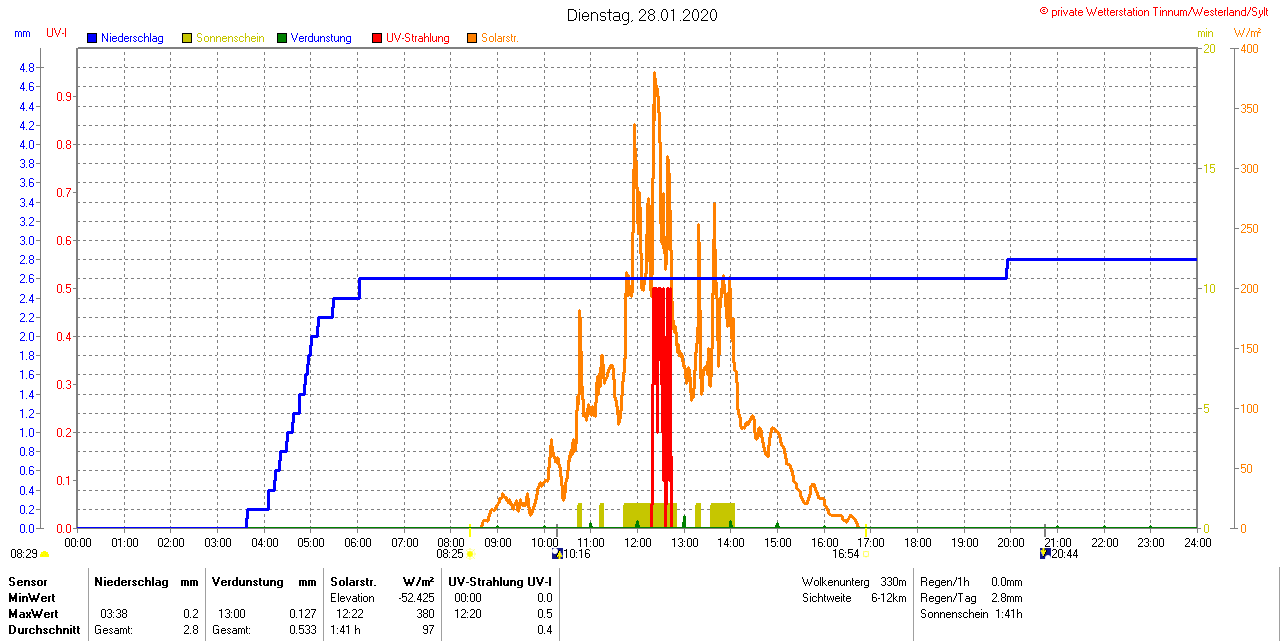Click the MinWert row label

(33, 598)
